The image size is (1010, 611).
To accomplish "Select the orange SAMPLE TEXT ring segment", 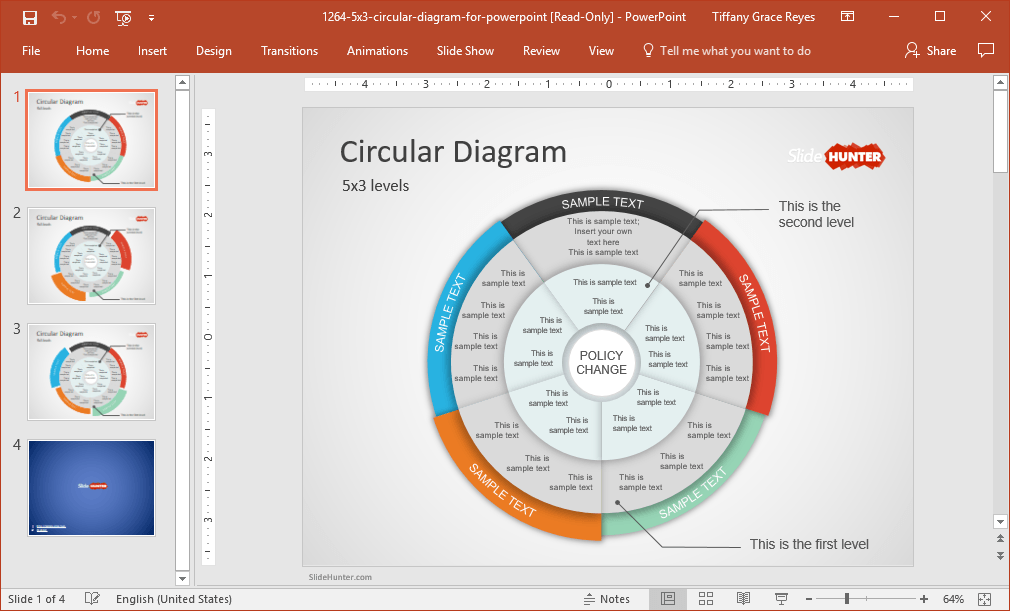I will tap(502, 491).
